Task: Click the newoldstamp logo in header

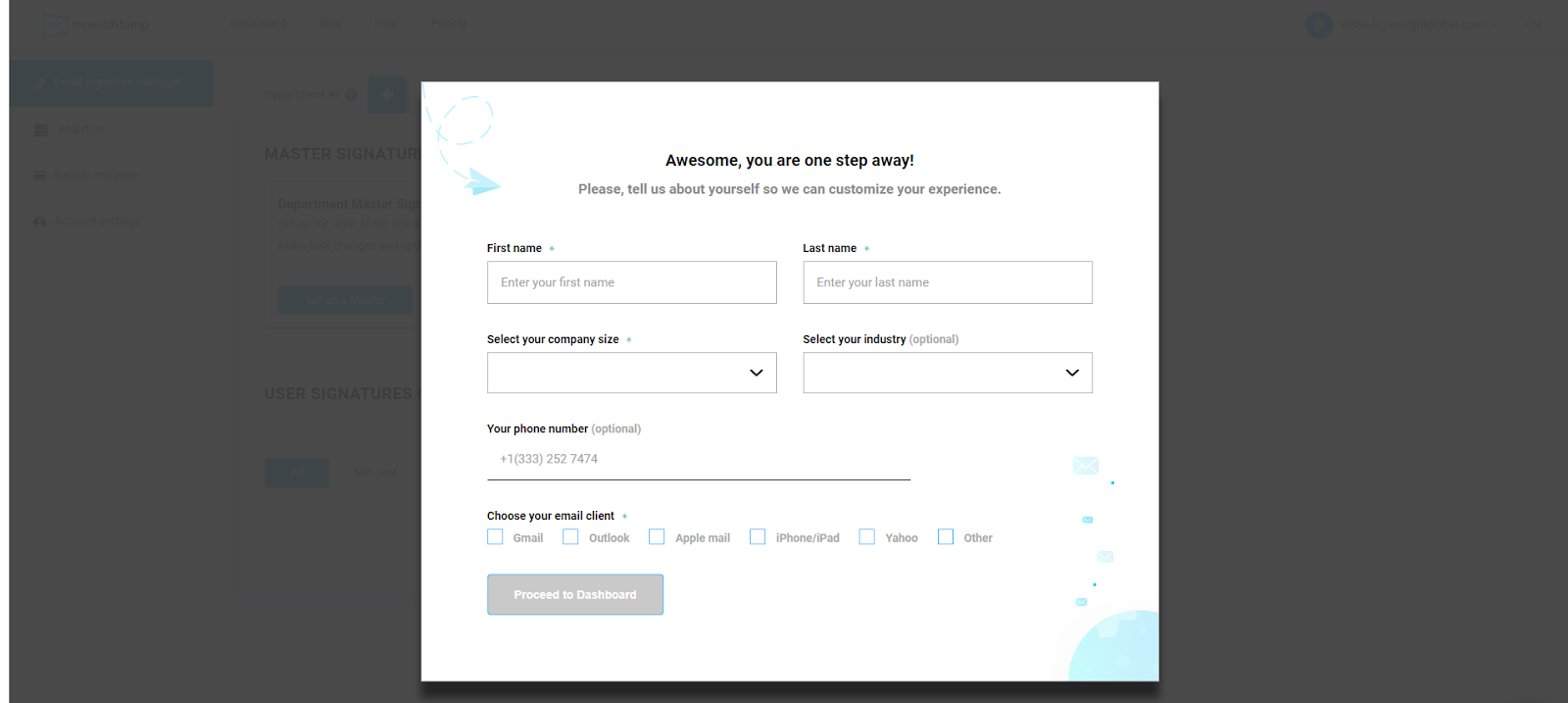Action: click(96, 25)
